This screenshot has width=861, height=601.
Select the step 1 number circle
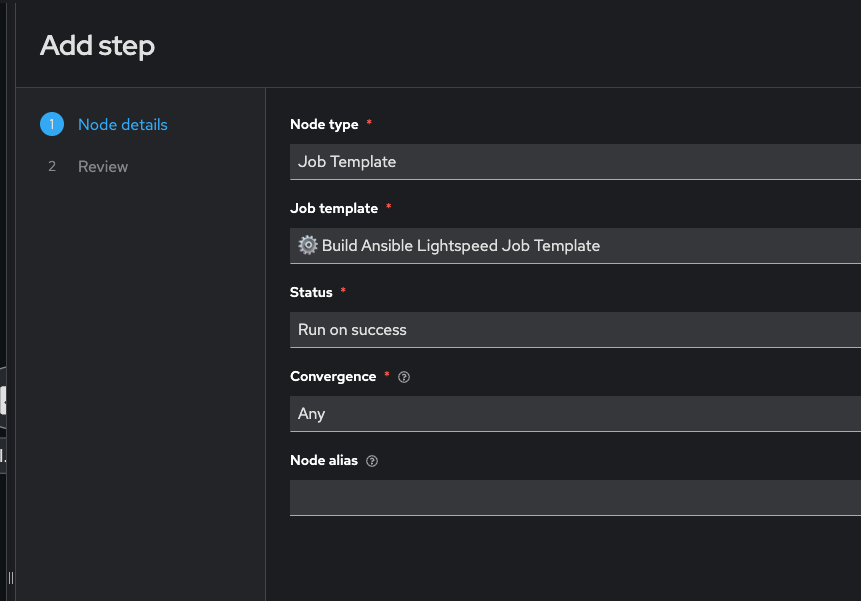pos(52,124)
